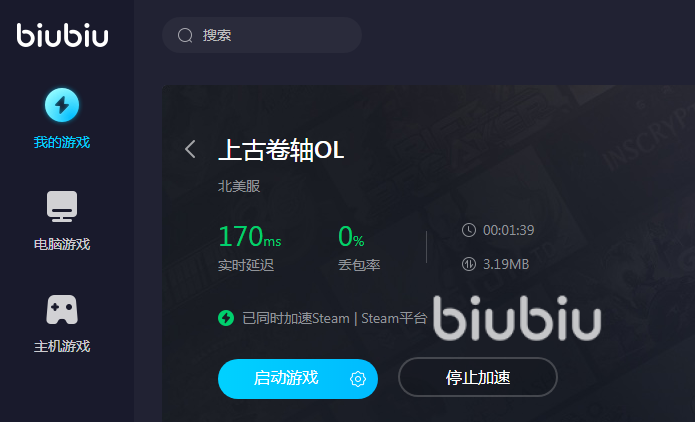Image resolution: width=695 pixels, height=422 pixels.
Task: Click the magnifier search icon
Action: click(x=185, y=35)
